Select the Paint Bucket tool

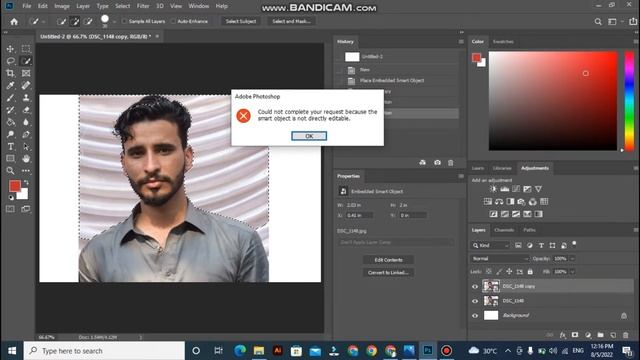point(10,122)
